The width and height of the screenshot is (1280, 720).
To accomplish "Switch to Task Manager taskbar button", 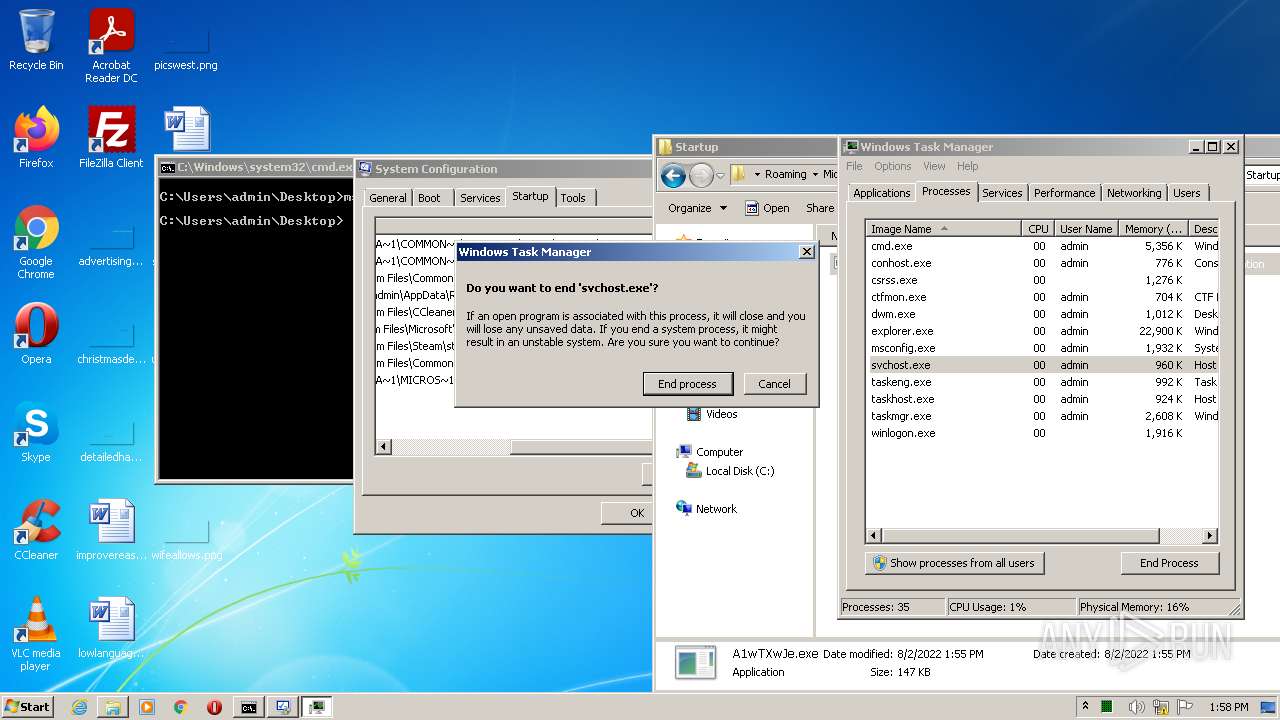I will [x=317, y=707].
